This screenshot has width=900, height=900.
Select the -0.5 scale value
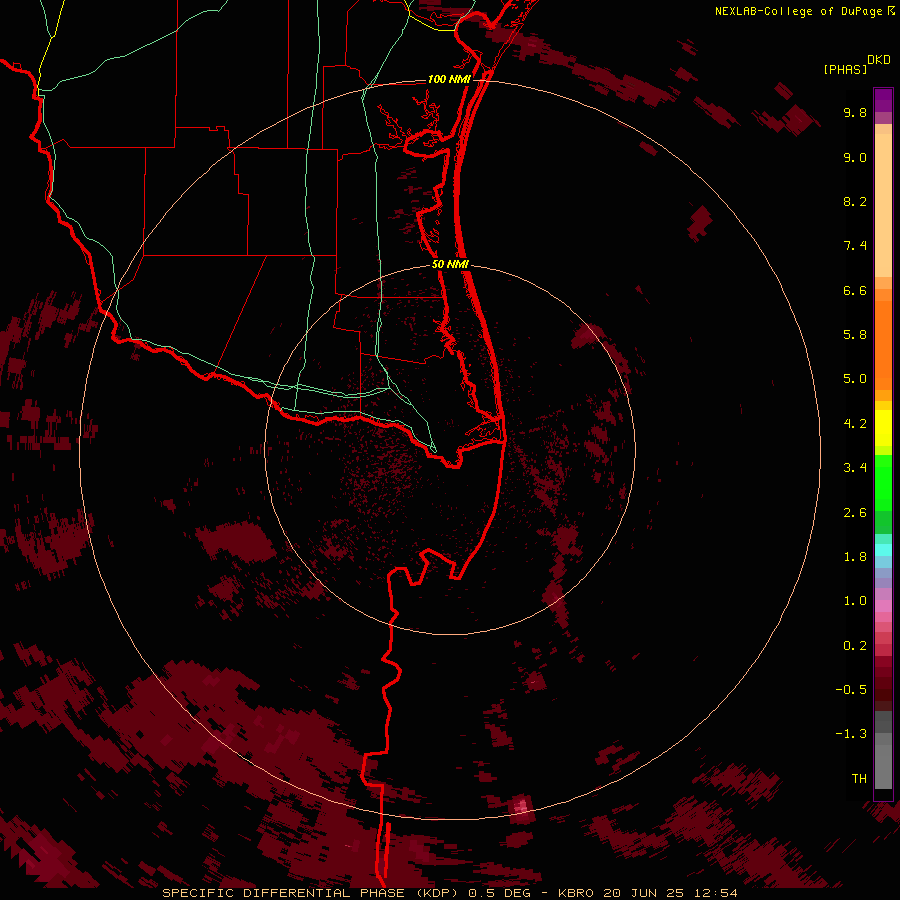click(851, 690)
